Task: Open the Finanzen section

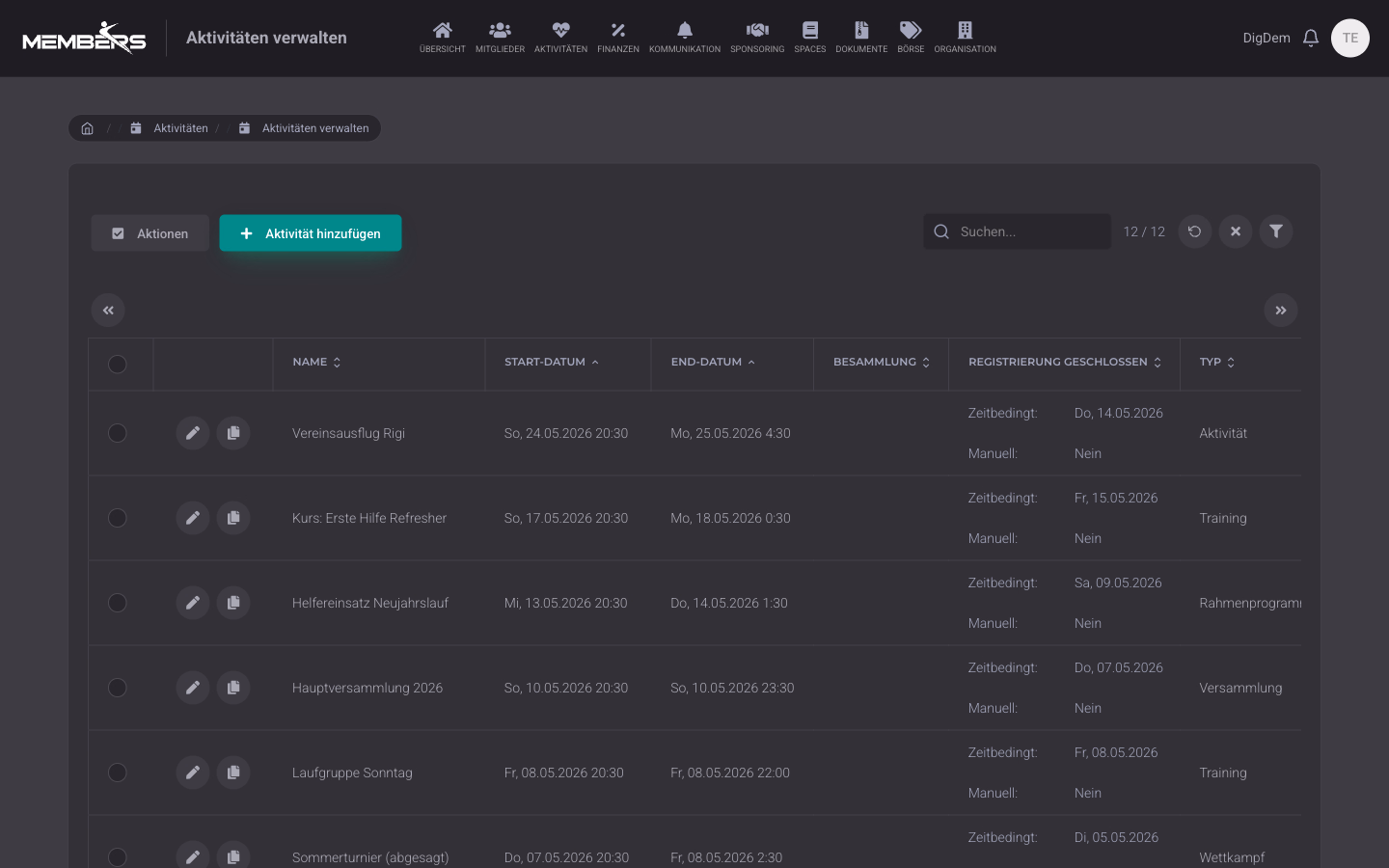Action: pyautogui.click(x=618, y=38)
